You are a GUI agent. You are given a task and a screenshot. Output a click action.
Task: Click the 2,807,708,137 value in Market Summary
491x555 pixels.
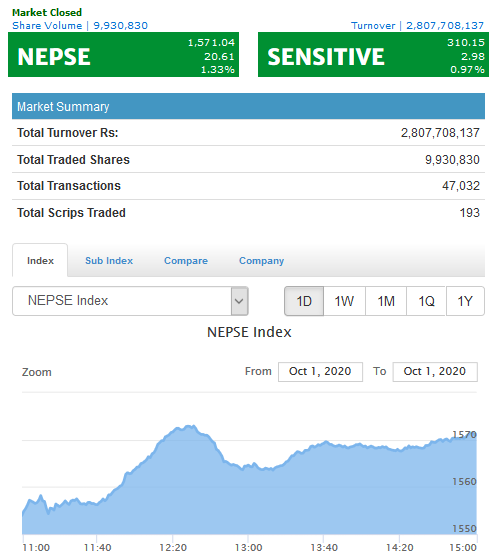(440, 133)
